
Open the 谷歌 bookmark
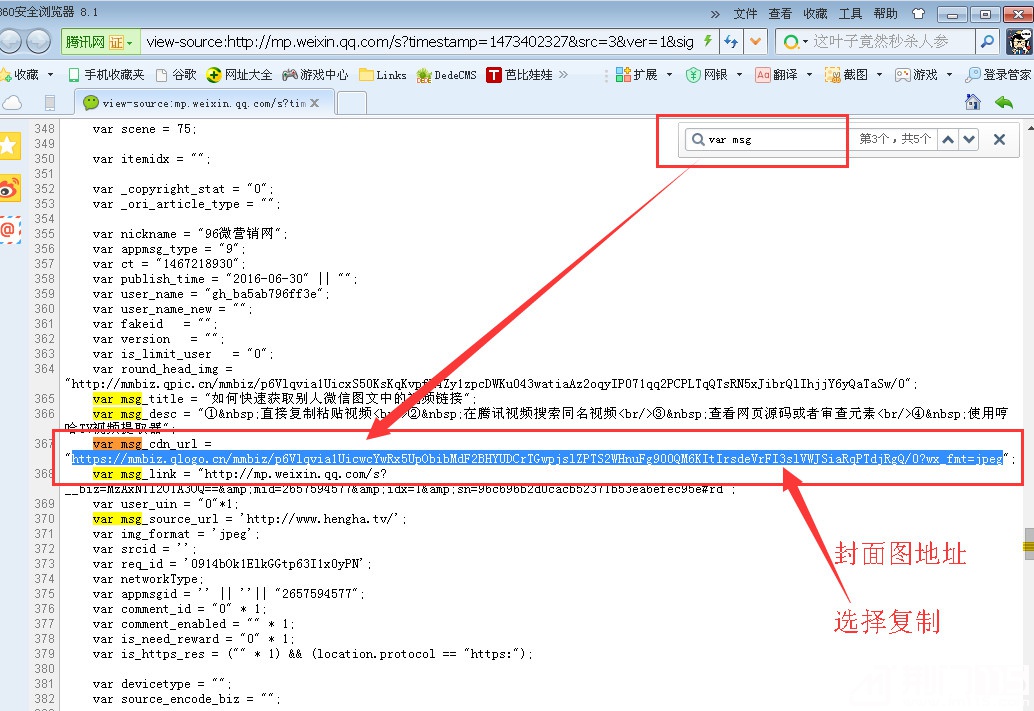[x=176, y=75]
